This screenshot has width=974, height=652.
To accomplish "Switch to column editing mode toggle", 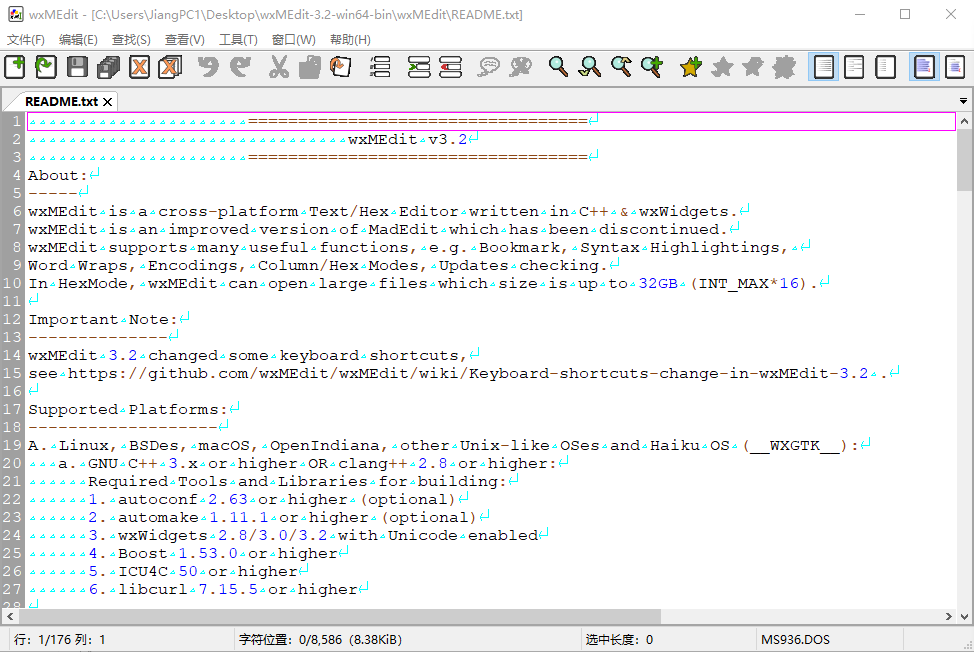I will (x=955, y=66).
